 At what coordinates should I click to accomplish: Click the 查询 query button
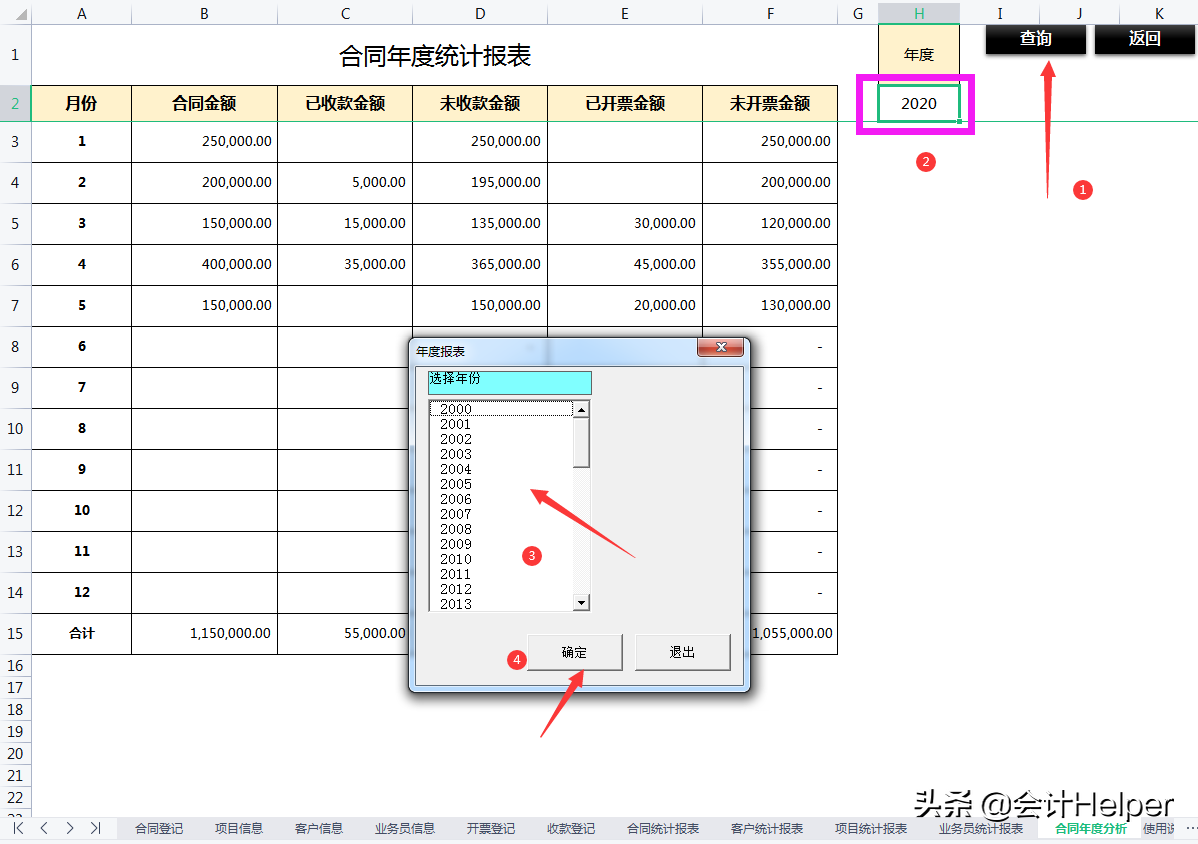click(x=1035, y=40)
